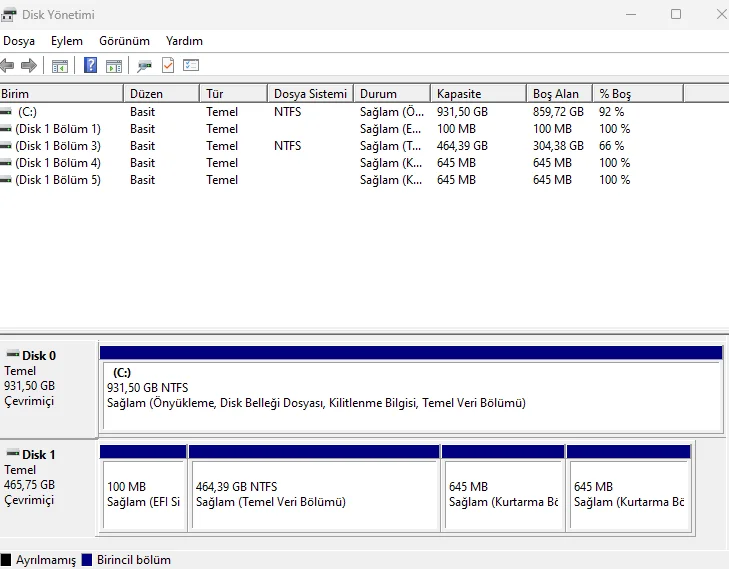Open Help via the blue question mark icon

91,66
